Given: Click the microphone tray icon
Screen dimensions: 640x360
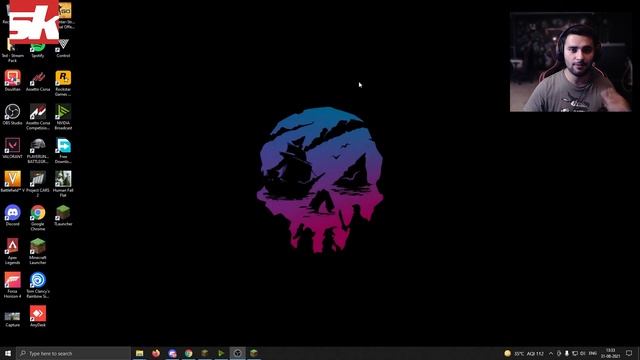Looking at the screenshot, I should (x=567, y=353).
